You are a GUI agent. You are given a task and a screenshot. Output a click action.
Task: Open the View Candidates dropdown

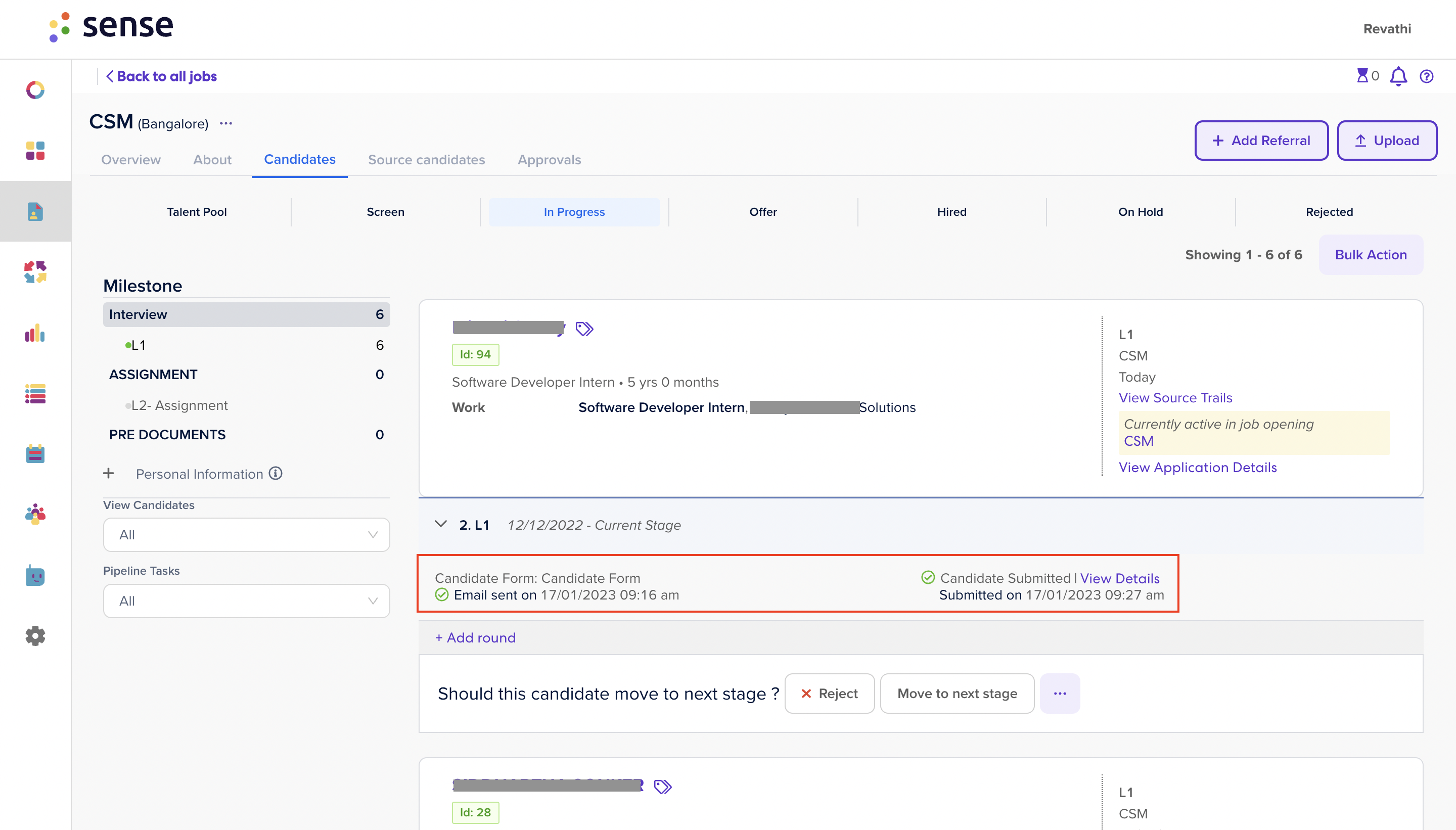[x=246, y=535]
